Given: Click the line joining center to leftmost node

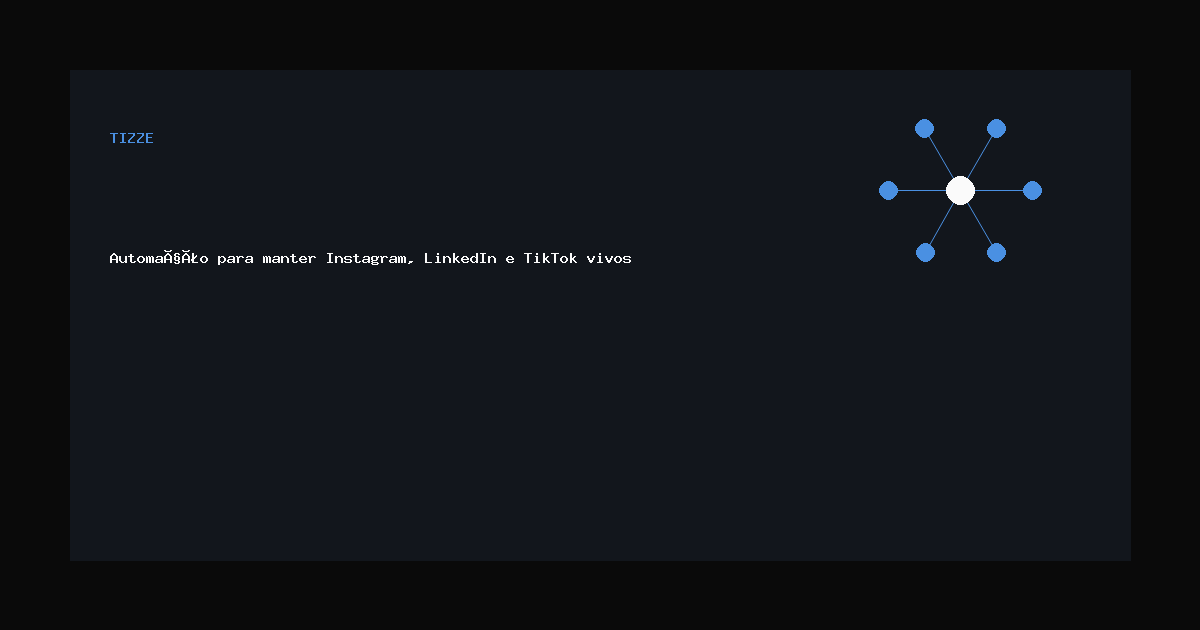Looking at the screenshot, I should click(x=922, y=190).
